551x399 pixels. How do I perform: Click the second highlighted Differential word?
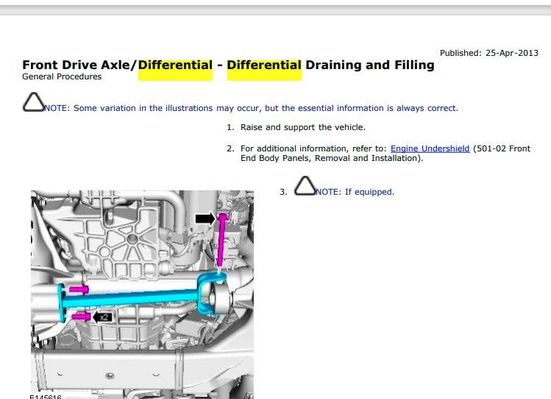click(x=264, y=65)
